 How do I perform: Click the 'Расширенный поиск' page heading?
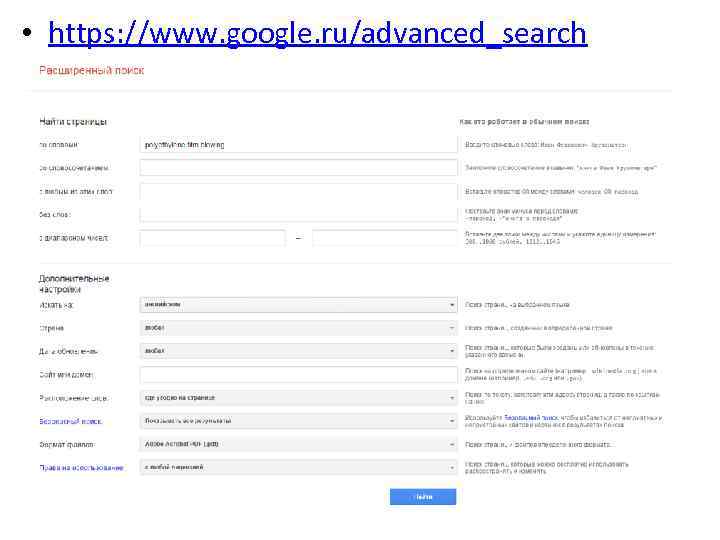coord(91,70)
